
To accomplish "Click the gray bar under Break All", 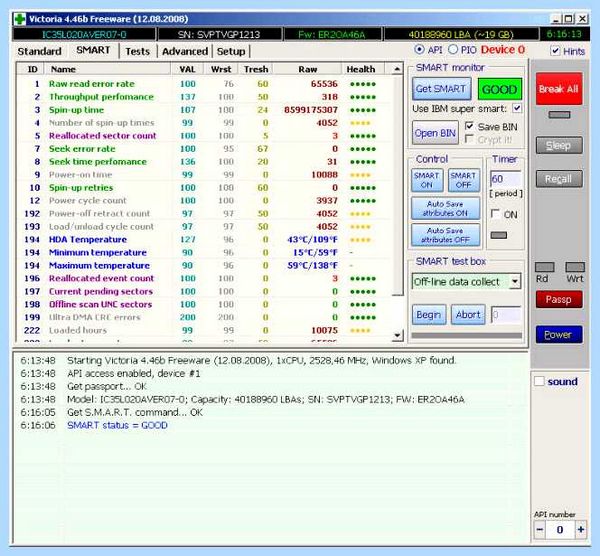I will [x=559, y=115].
